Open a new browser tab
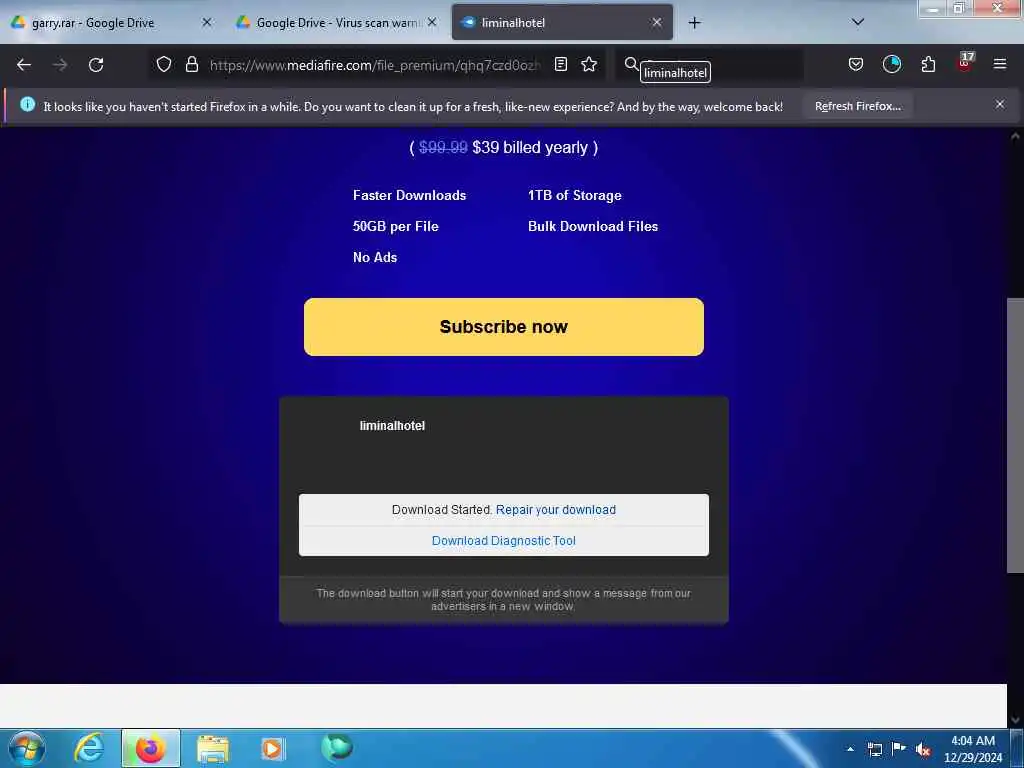 pos(694,23)
